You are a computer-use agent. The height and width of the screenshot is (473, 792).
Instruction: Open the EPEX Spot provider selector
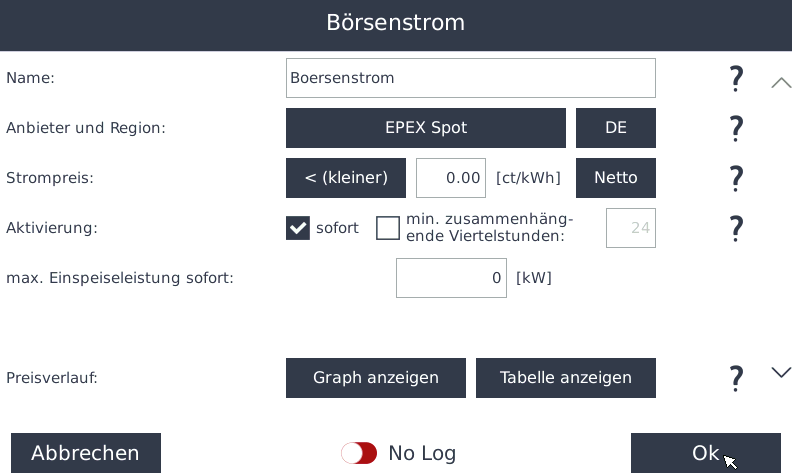pos(426,128)
